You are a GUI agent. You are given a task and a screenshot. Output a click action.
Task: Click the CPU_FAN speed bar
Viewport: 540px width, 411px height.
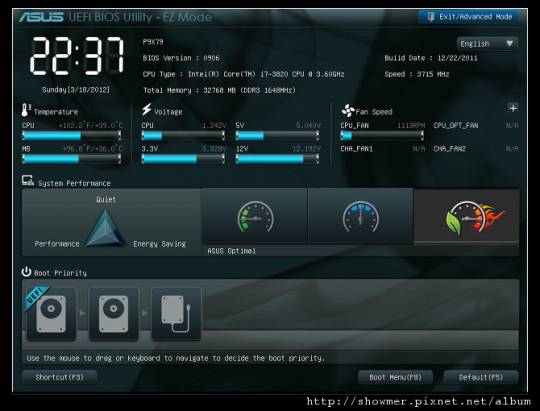[382, 136]
